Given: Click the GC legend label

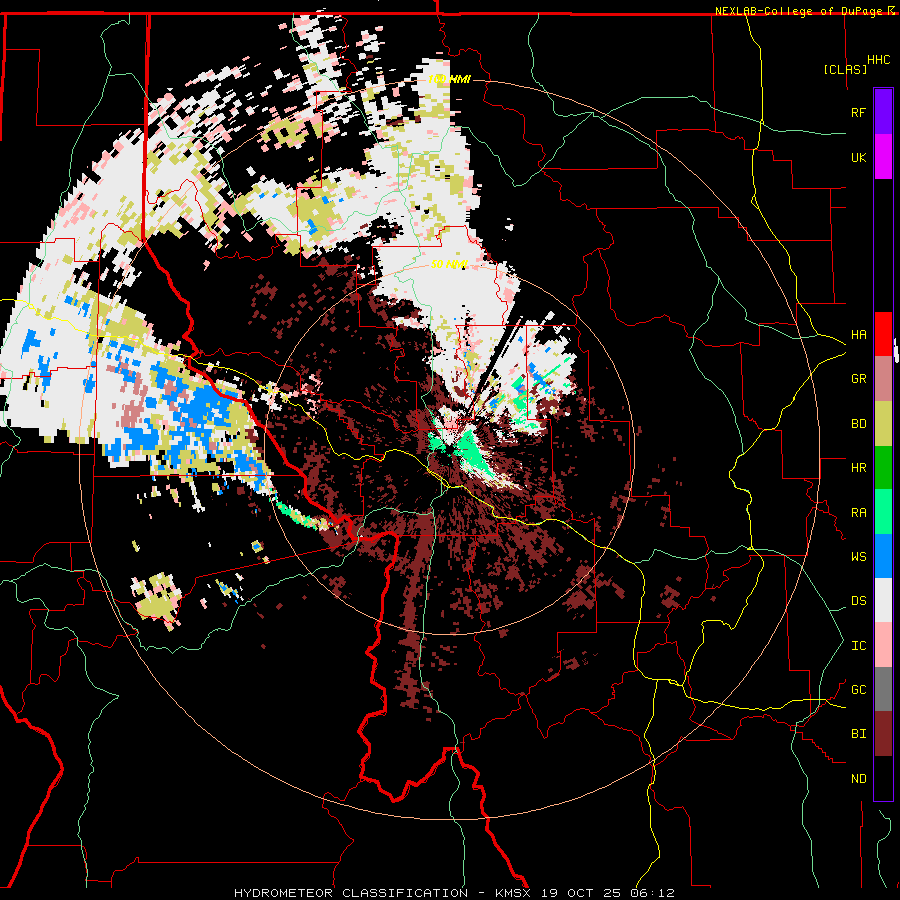Looking at the screenshot, I should 859,690.
